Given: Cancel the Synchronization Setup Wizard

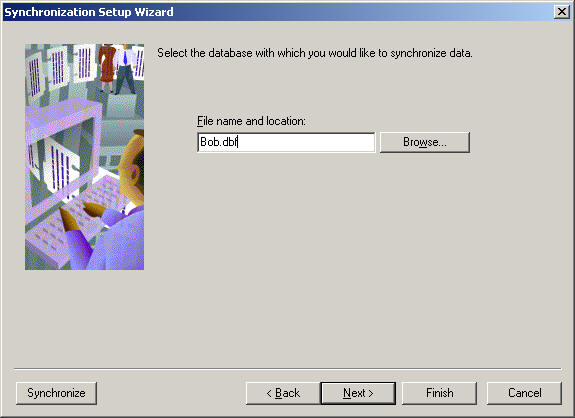Looking at the screenshot, I should (x=524, y=393).
